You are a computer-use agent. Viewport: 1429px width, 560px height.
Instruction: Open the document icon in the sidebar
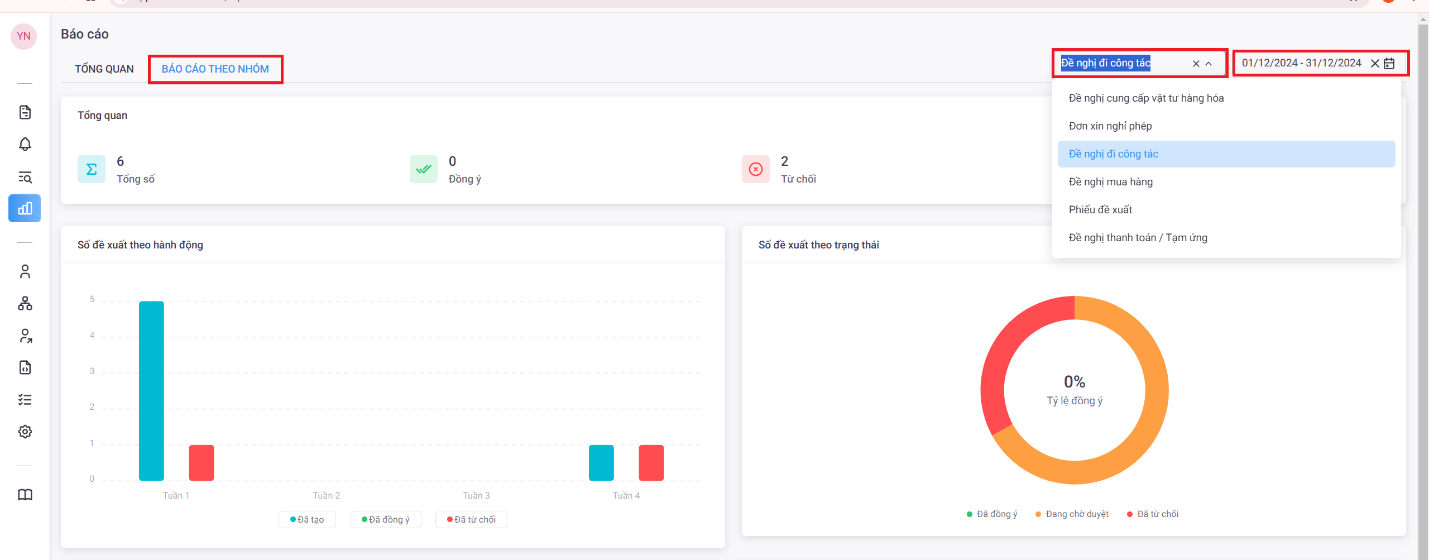click(x=25, y=112)
